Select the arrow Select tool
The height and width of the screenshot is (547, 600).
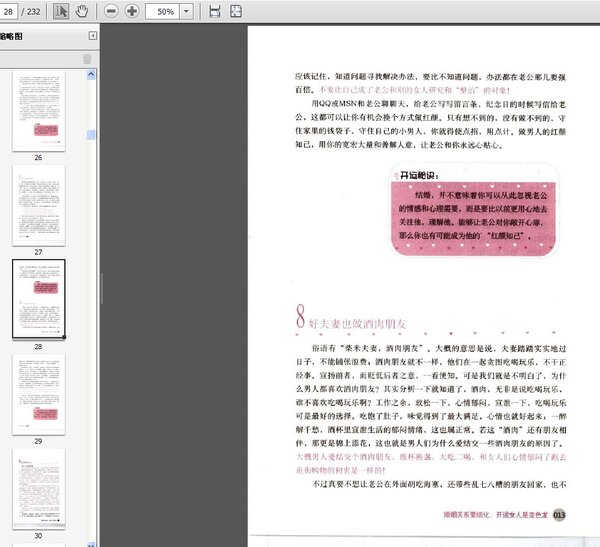(x=61, y=11)
